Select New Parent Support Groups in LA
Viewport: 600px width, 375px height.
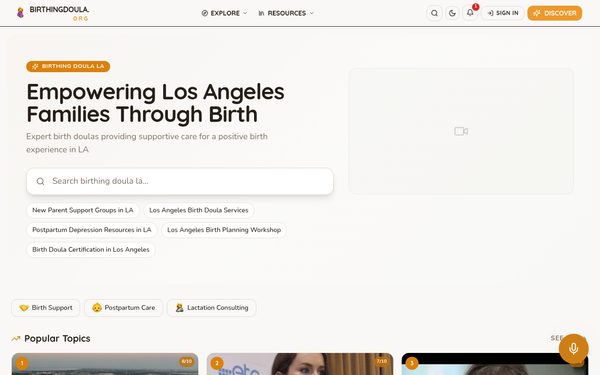point(83,210)
